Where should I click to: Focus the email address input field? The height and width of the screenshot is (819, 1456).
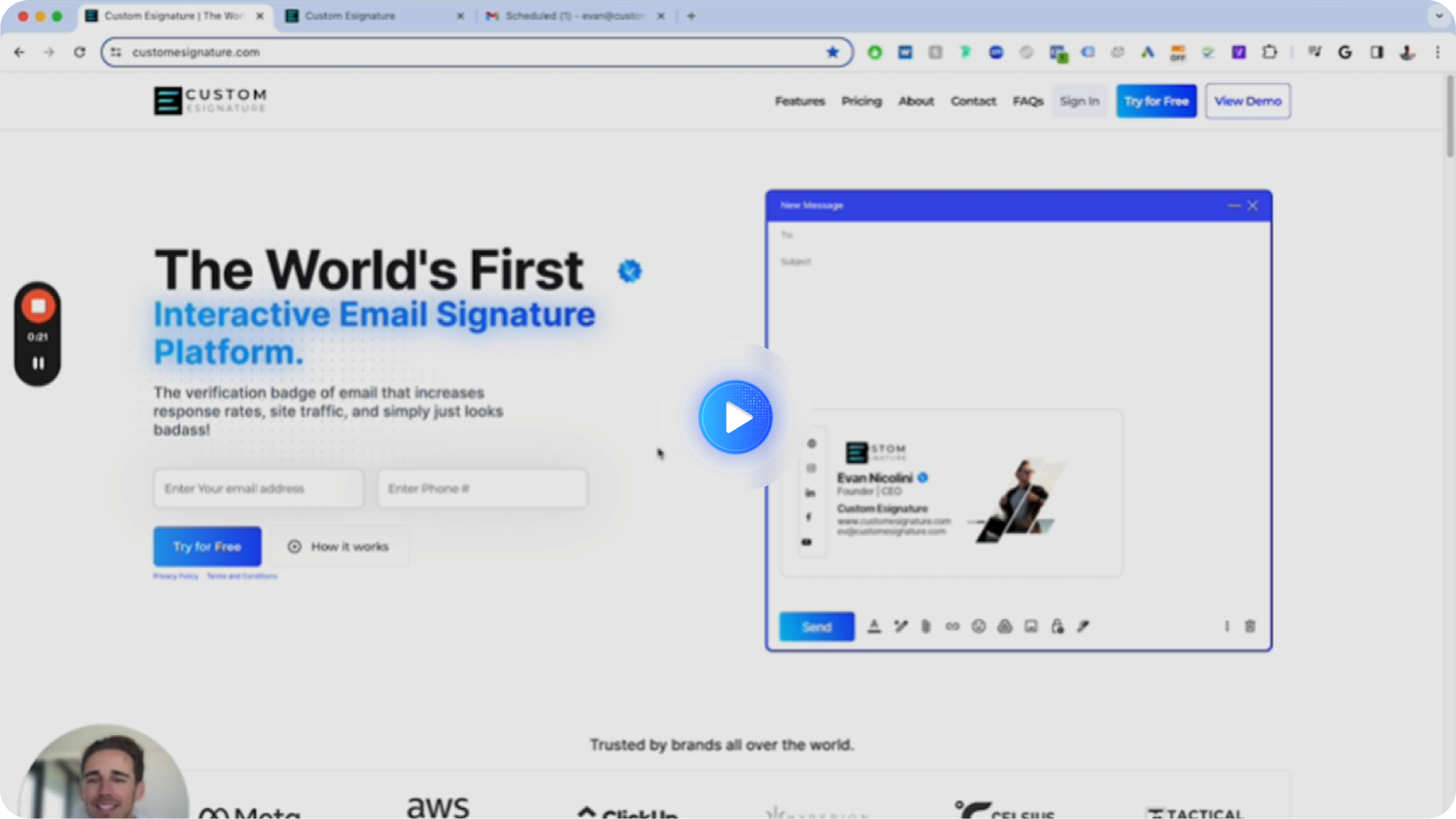(x=259, y=488)
